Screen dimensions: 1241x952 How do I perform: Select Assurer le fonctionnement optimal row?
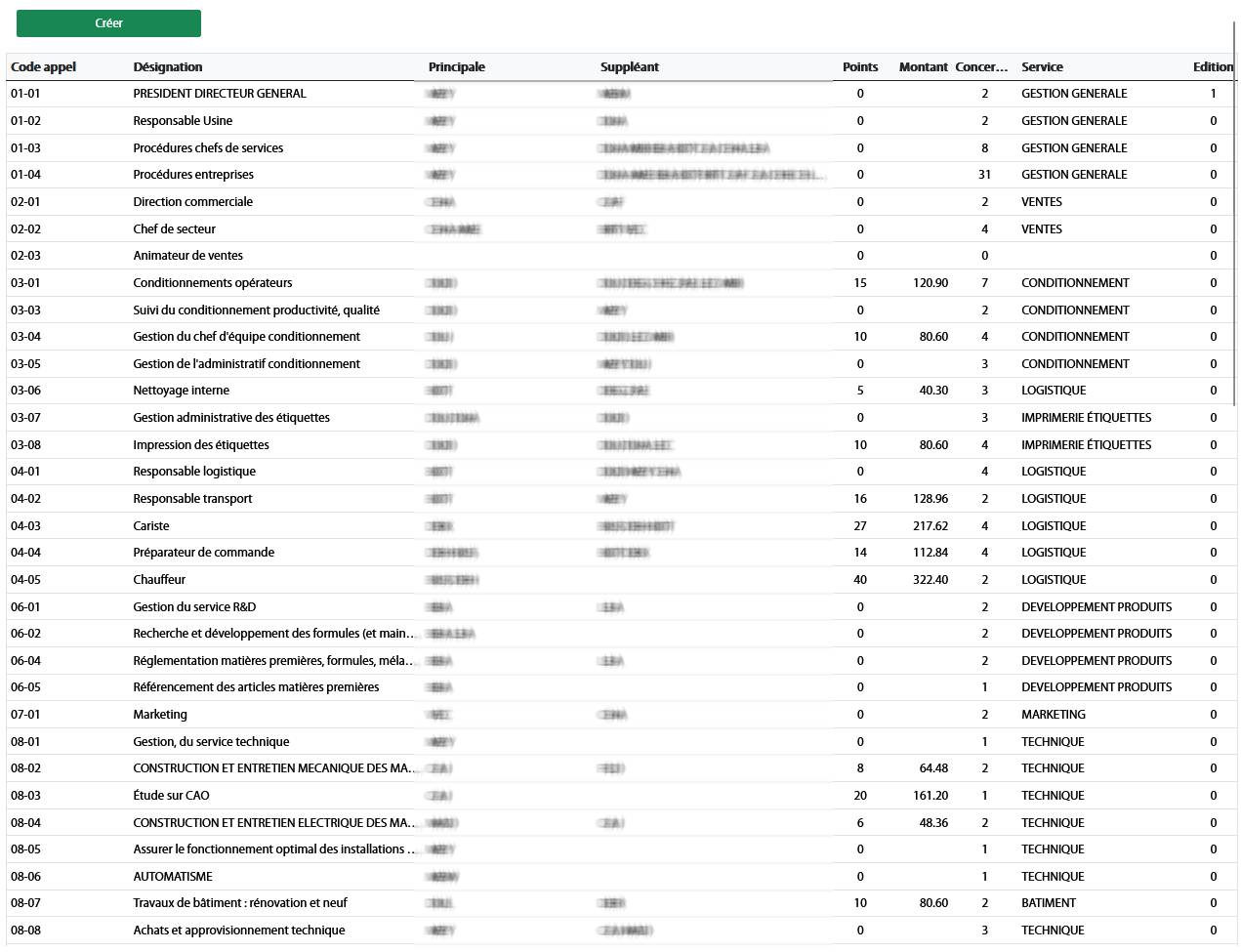coord(621,849)
